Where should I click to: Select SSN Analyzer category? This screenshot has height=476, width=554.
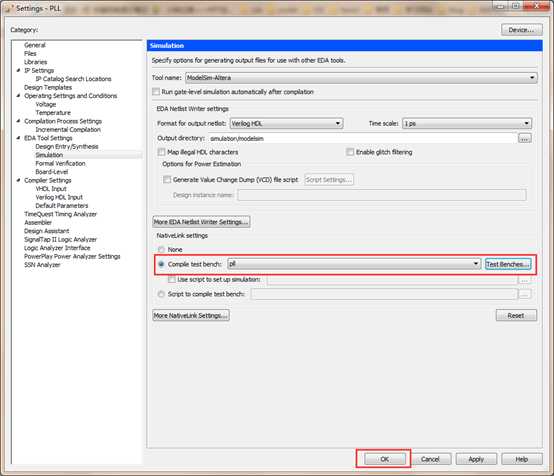point(42,265)
